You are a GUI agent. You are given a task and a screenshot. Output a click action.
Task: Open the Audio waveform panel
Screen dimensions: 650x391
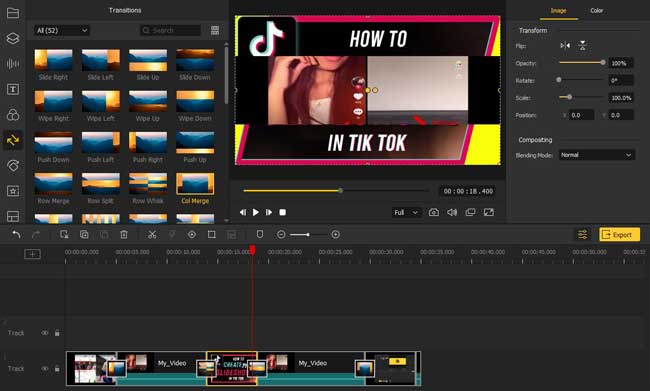click(13, 64)
